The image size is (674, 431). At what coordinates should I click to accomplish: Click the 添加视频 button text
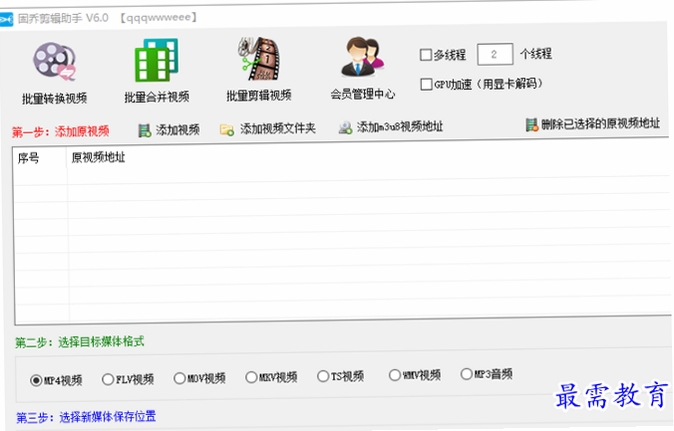click(178, 130)
